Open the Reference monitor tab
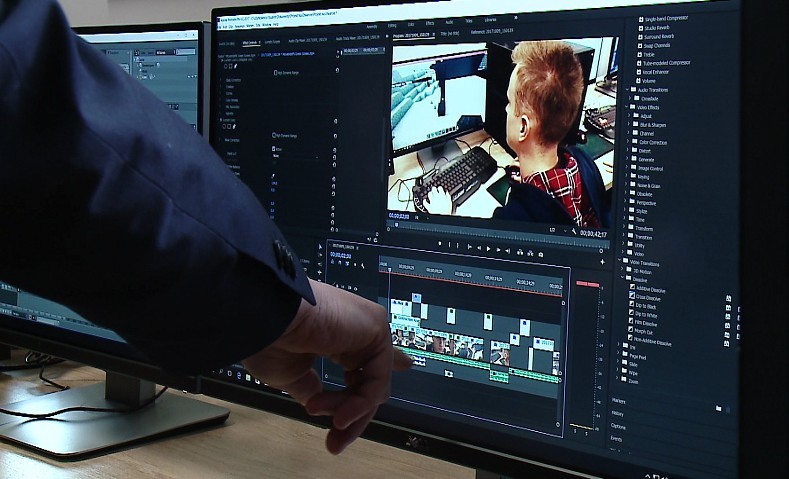This screenshot has height=479, width=789. click(492, 31)
